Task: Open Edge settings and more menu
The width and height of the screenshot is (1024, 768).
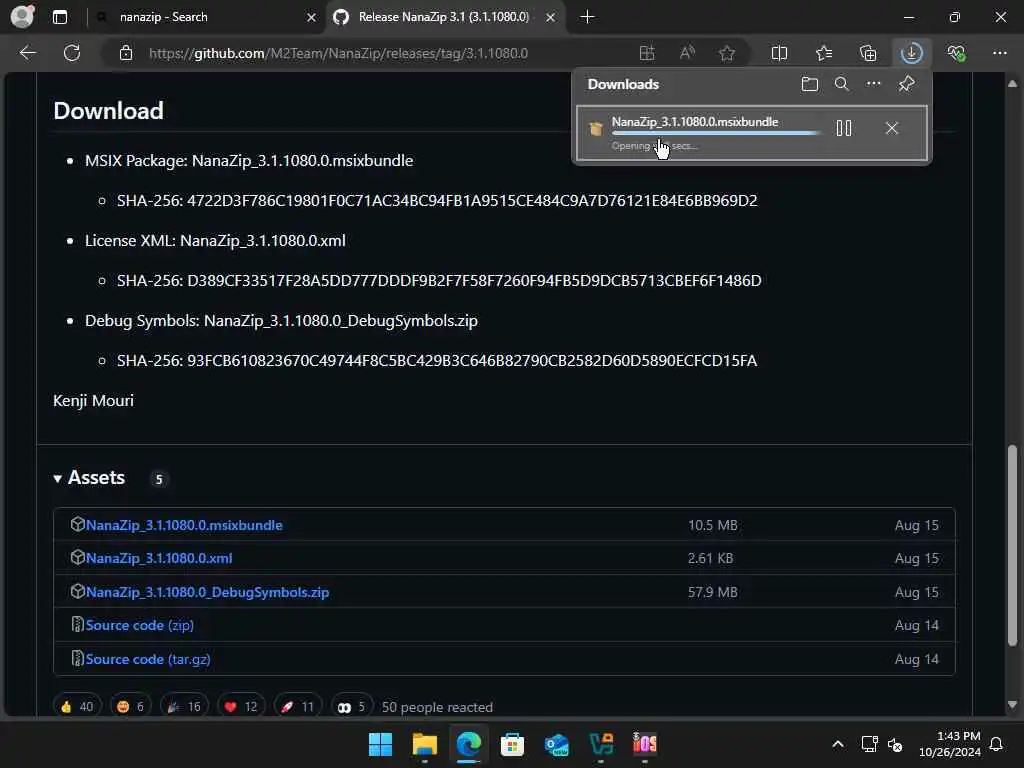Action: pyautogui.click(x=999, y=53)
